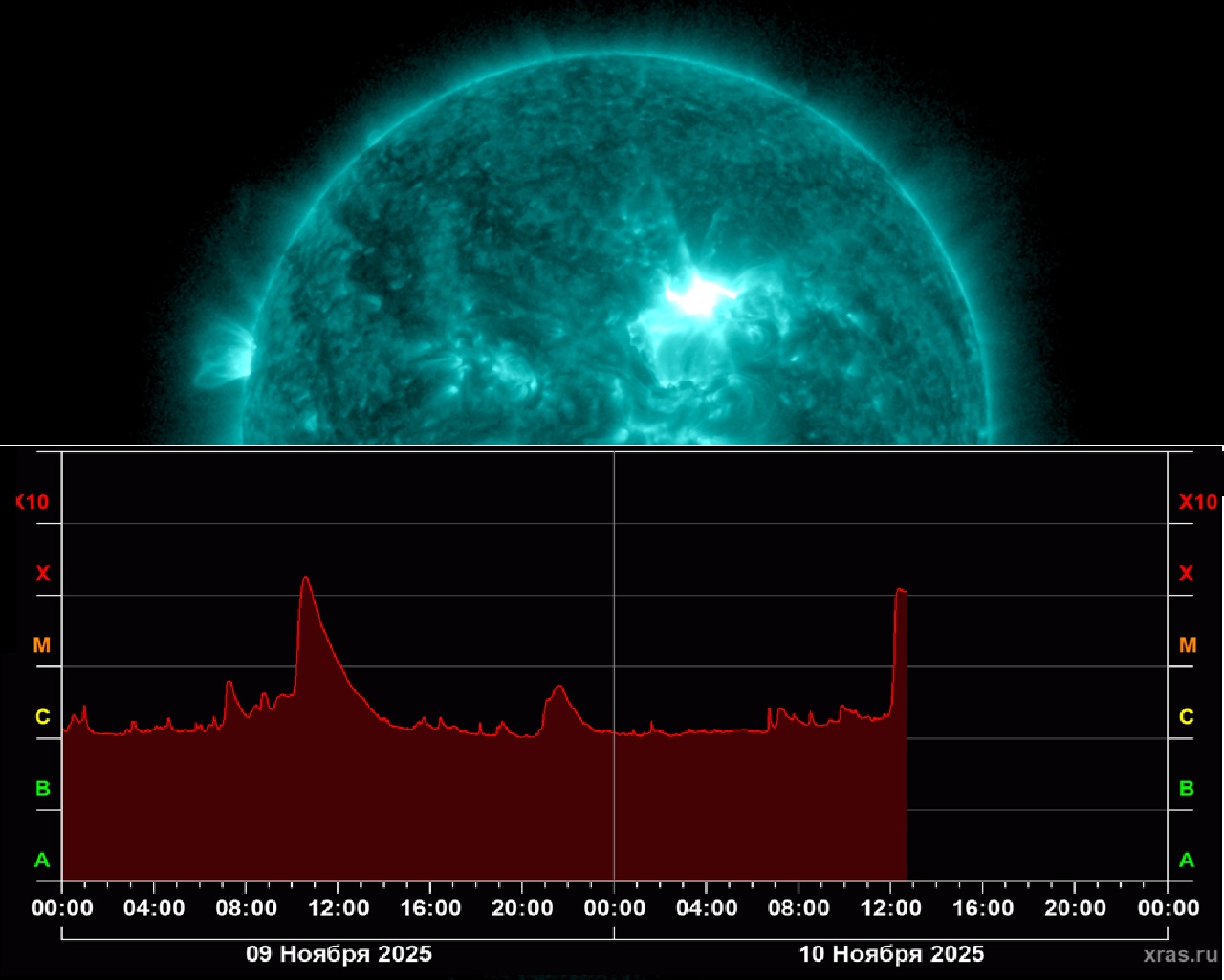Click the bright flare region on the Sun
Viewport: 1224px width, 980px height.
click(x=700, y=296)
